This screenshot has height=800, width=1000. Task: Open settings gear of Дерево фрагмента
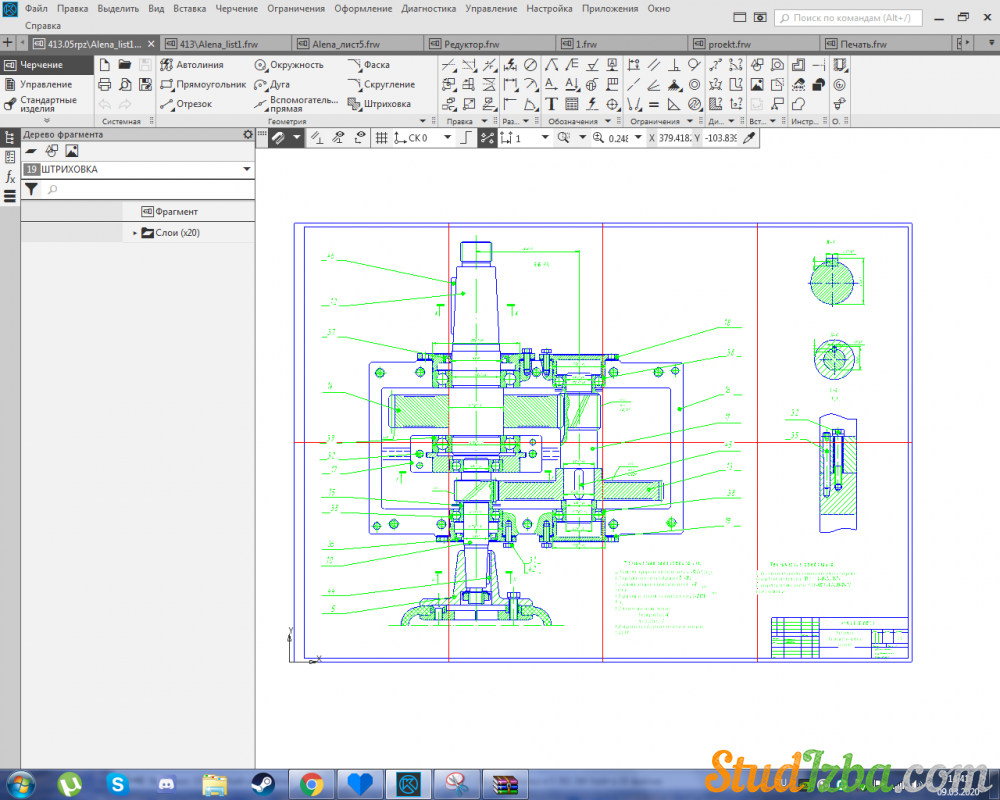pos(248,134)
